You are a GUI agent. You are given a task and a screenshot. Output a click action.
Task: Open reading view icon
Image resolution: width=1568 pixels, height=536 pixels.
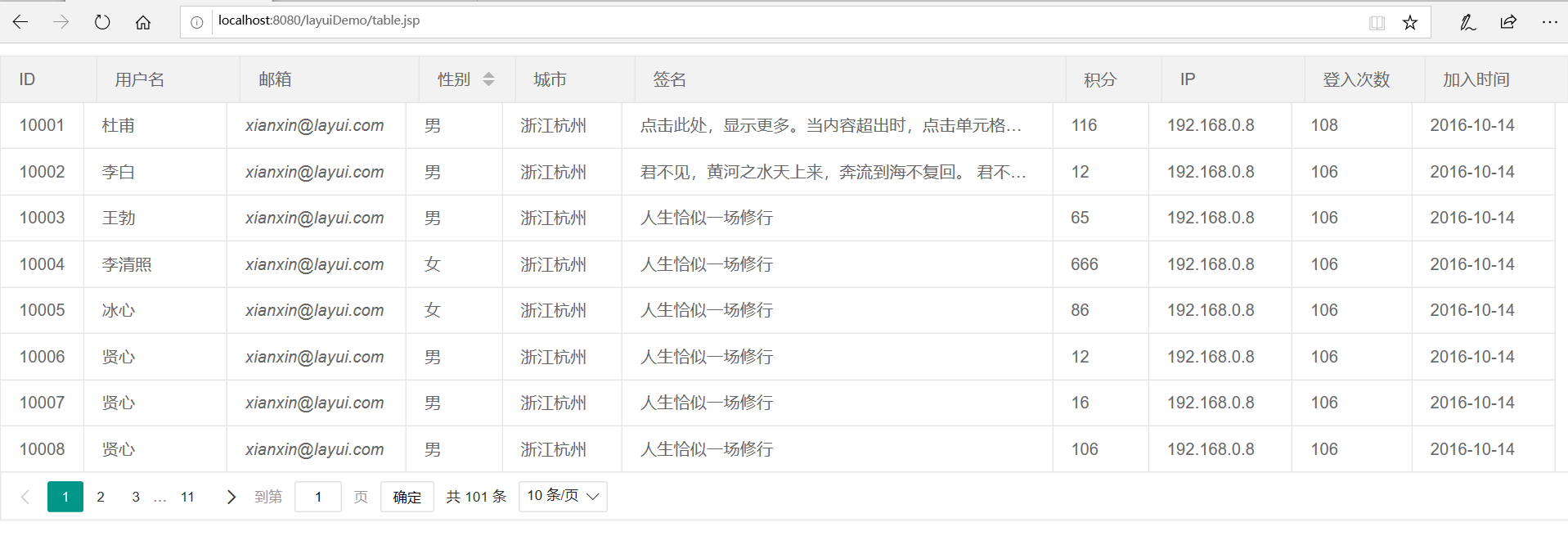point(1377,23)
